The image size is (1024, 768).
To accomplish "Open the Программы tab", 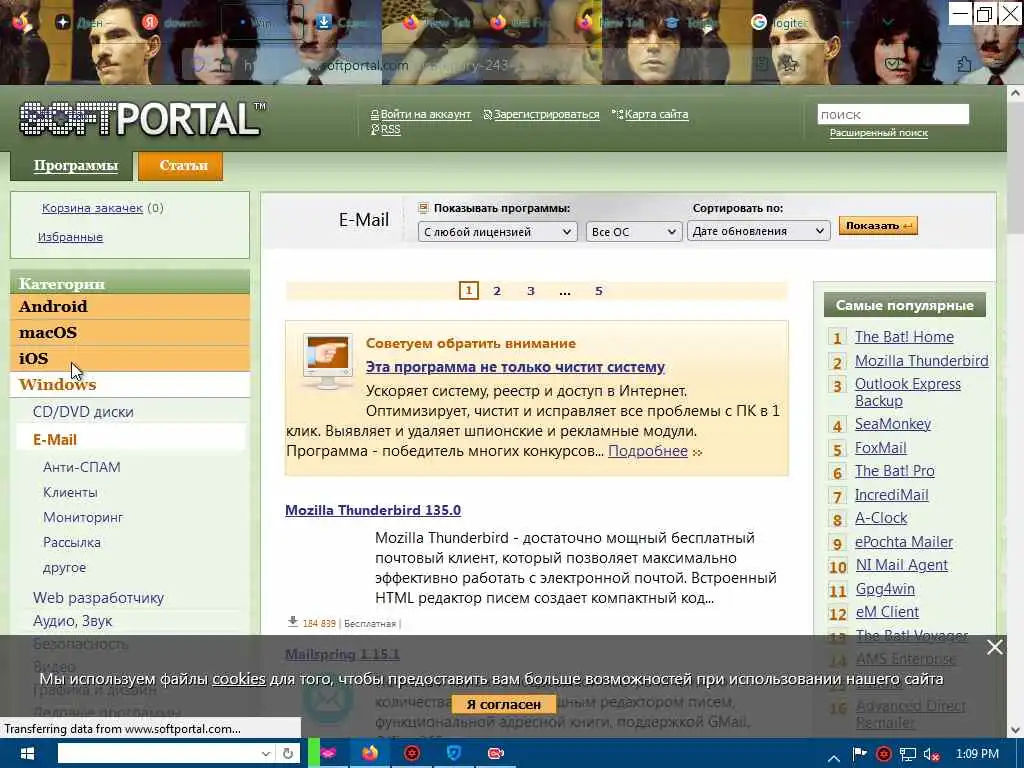I will (72, 166).
